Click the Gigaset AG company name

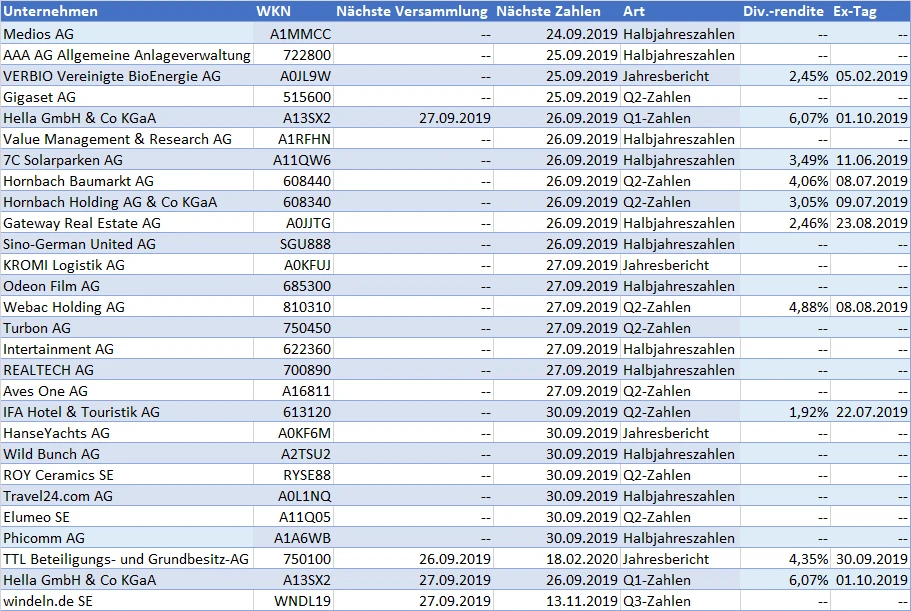[x=40, y=96]
